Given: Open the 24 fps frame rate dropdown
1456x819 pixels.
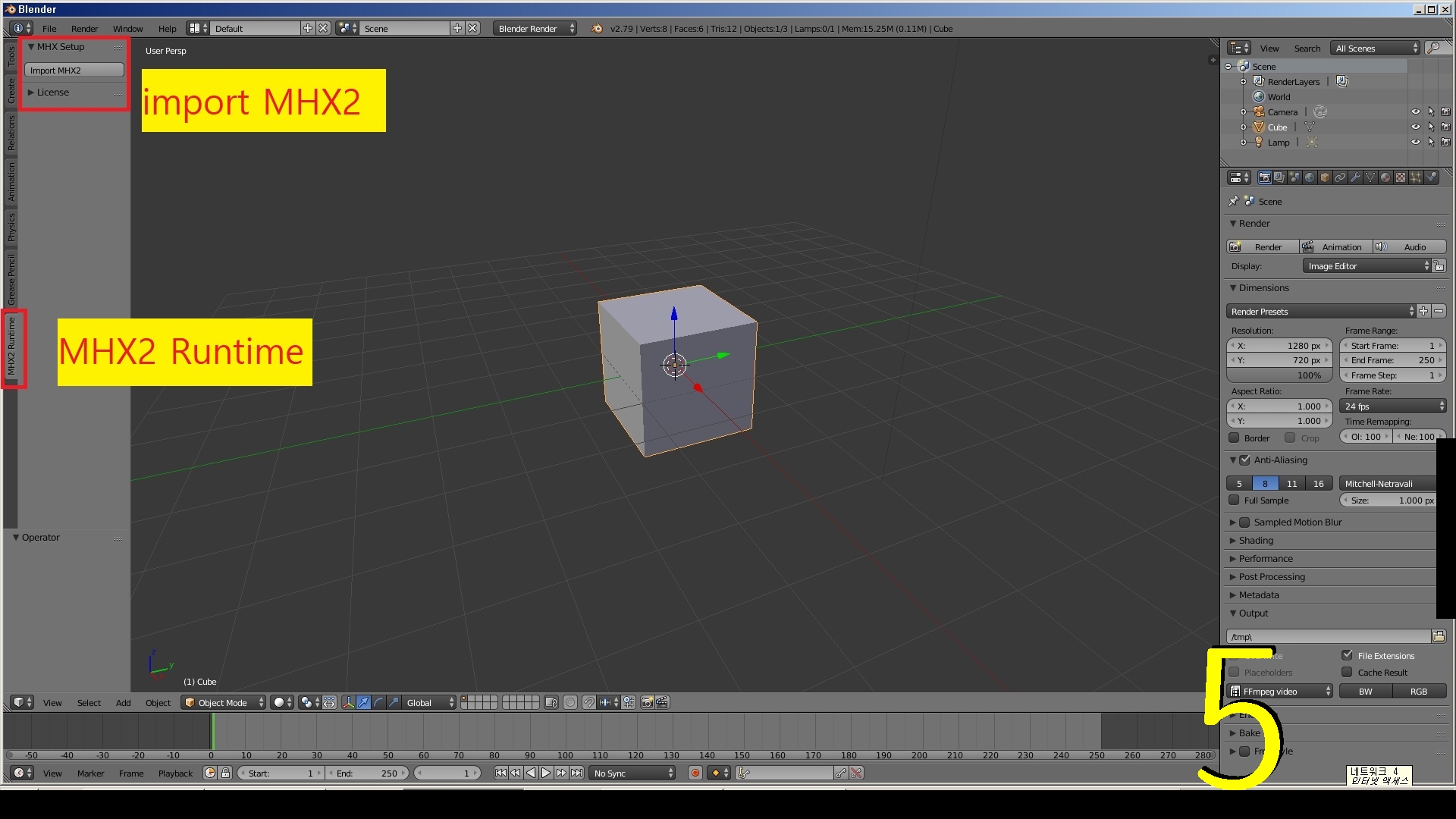Looking at the screenshot, I should pos(1393,406).
